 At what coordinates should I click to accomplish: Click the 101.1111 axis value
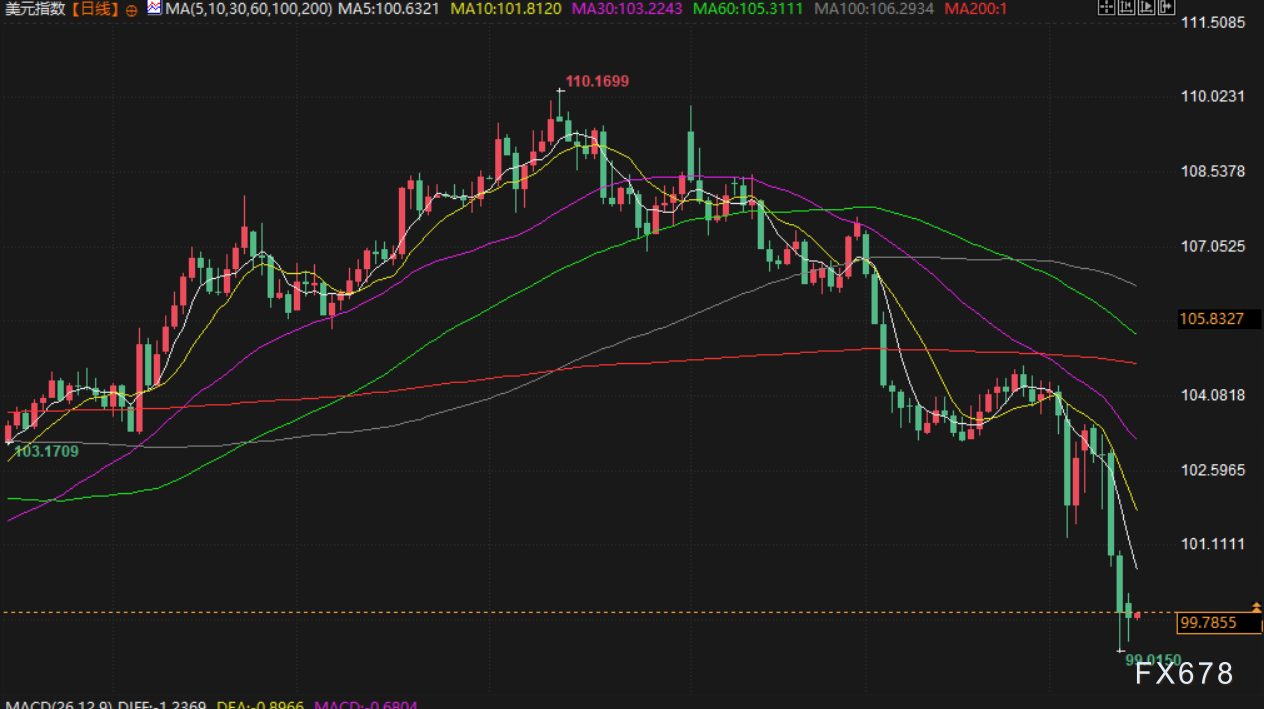tap(1213, 544)
